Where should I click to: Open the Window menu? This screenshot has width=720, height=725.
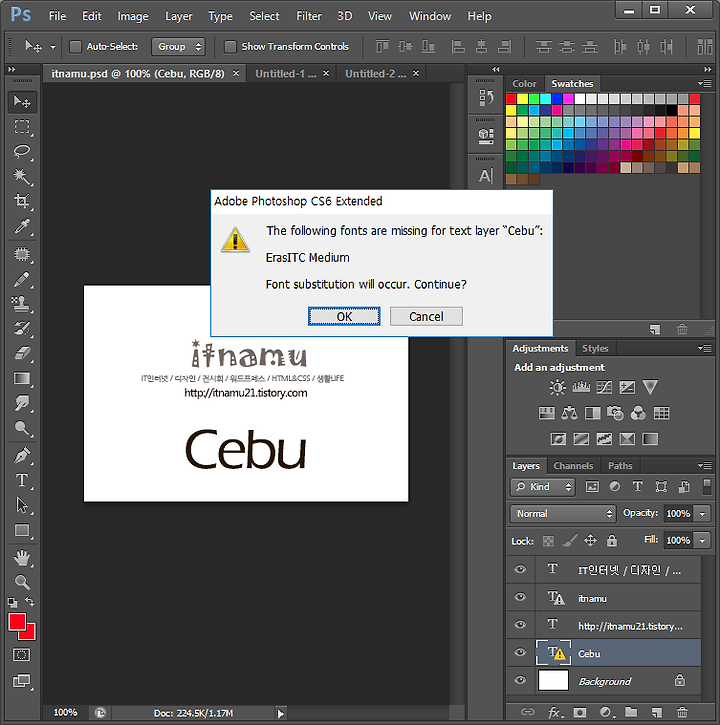coord(430,16)
